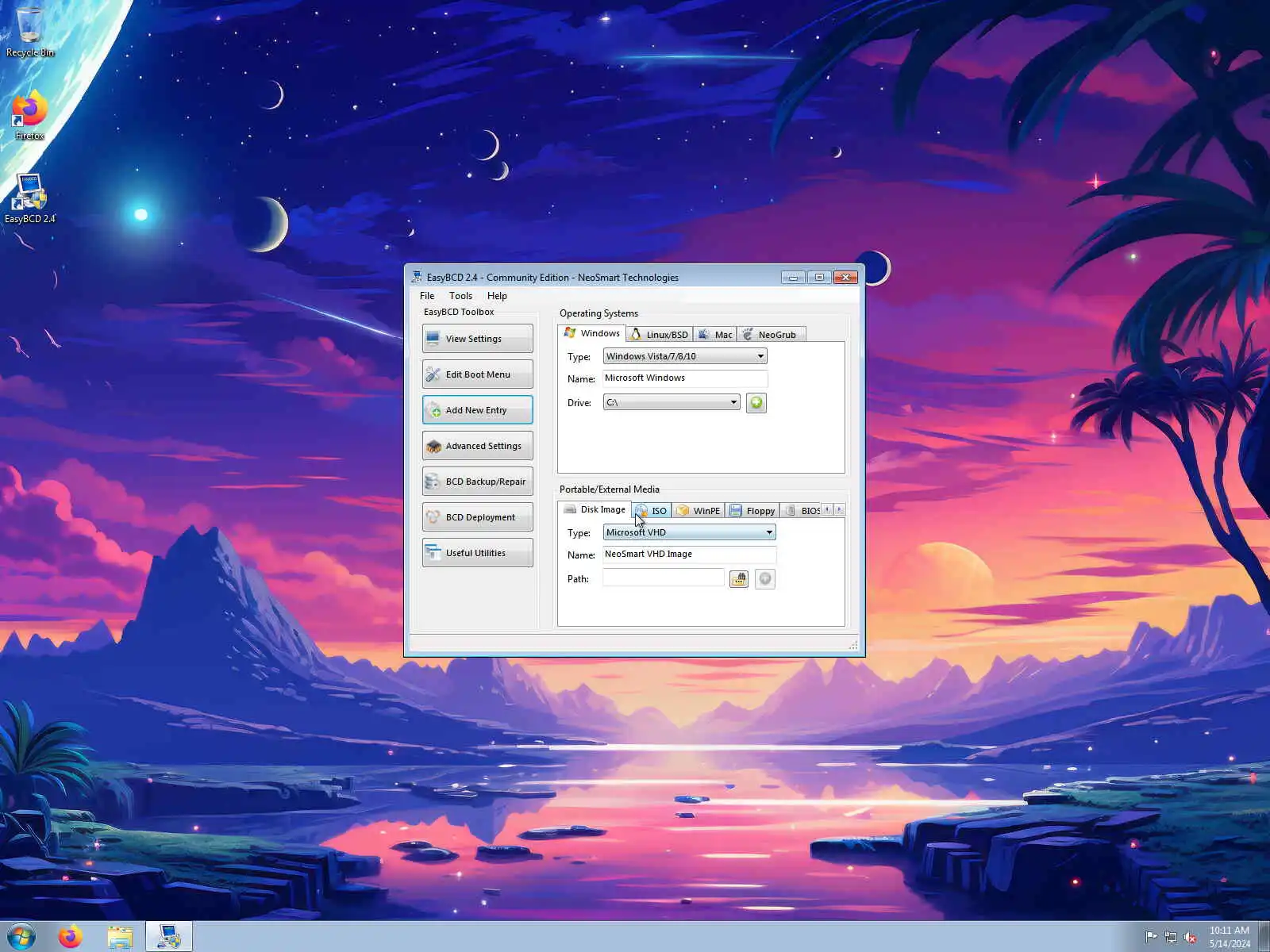Launch Firefox from the taskbar
Image resolution: width=1270 pixels, height=952 pixels.
[71, 937]
